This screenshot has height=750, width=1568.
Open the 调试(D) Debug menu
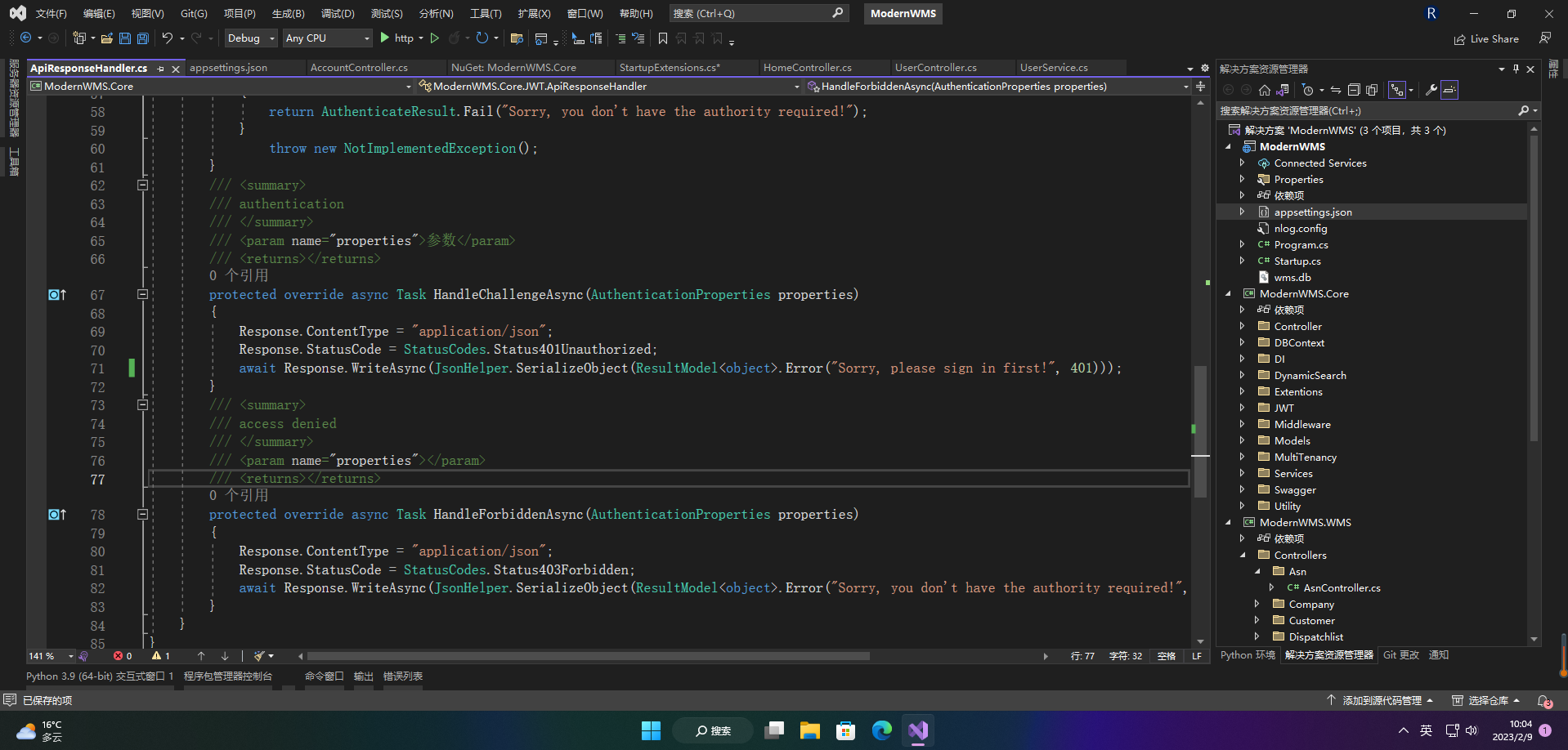(x=338, y=14)
